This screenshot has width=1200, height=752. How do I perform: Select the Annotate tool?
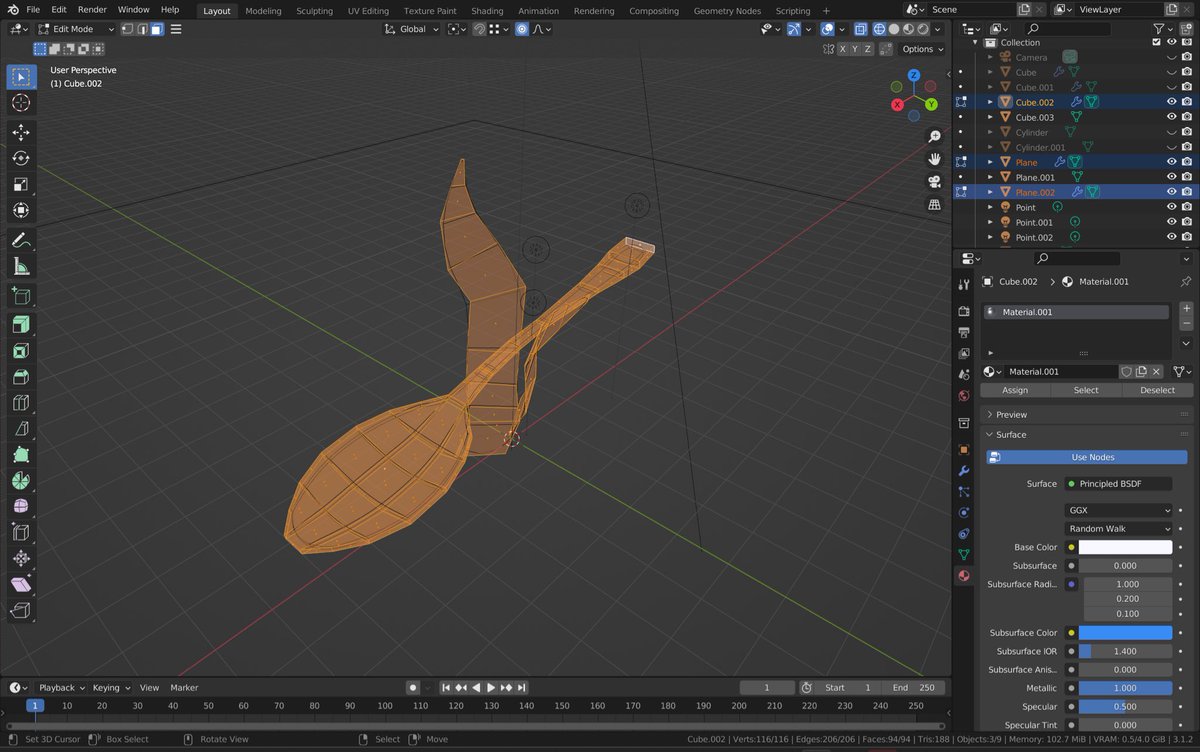pos(21,240)
